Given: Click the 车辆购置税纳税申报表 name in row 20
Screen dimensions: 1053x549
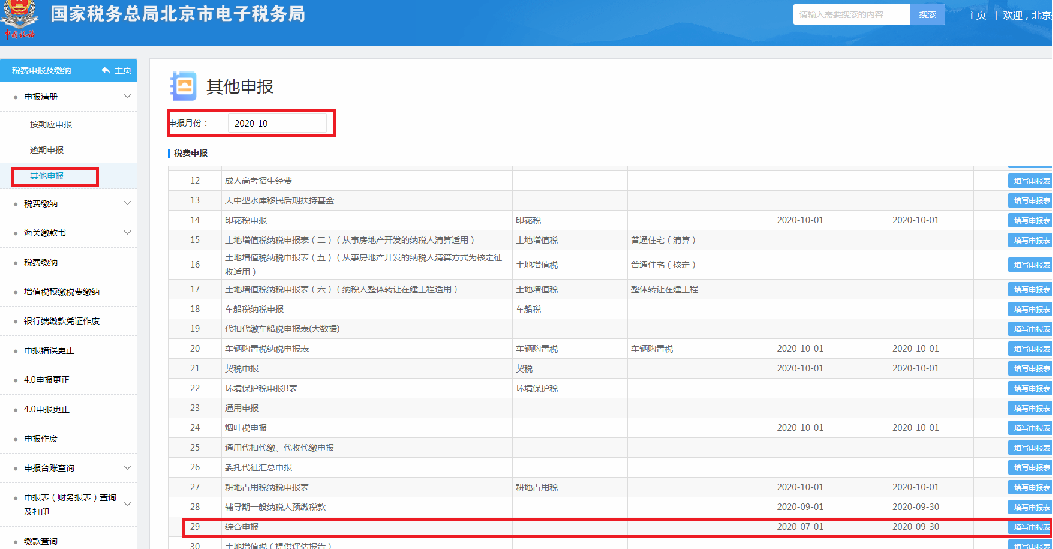Looking at the screenshot, I should point(267,349).
